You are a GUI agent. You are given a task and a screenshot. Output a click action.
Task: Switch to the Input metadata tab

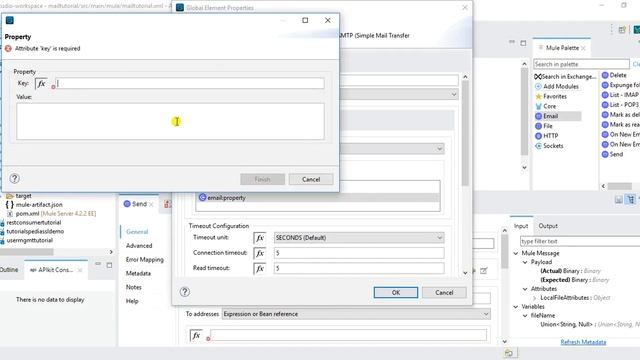coord(521,226)
